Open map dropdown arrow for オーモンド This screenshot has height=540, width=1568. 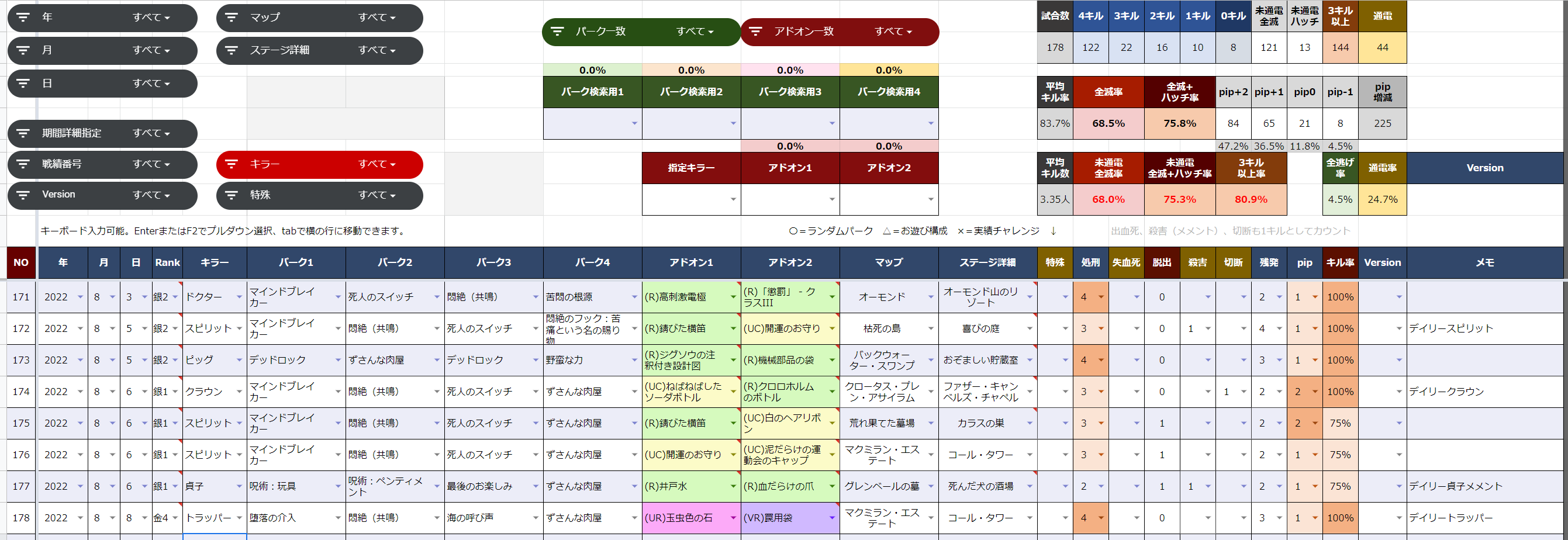pyautogui.click(x=931, y=297)
